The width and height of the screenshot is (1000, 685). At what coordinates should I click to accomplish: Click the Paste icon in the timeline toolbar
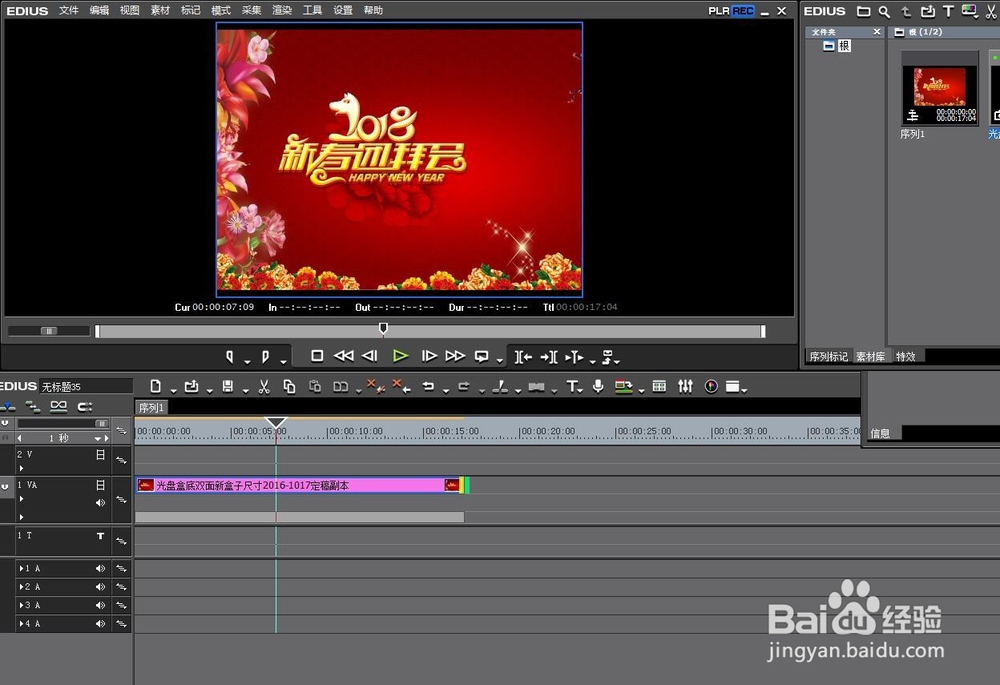(x=314, y=387)
